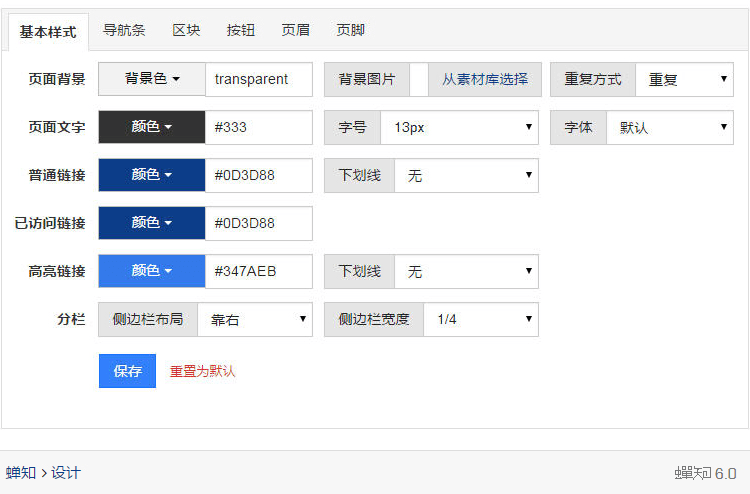Open the 背景色 color picker dropdown
The image size is (750, 494).
(x=152, y=79)
